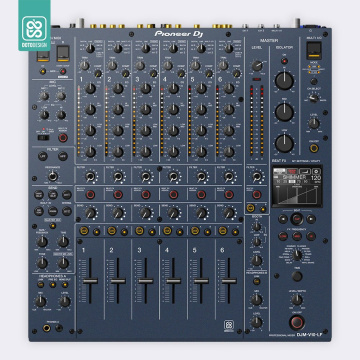Image resolution: width=360 pixels, height=360 pixels.
Task: Click the filter RESONANCE knob
Action: [x=52, y=176]
